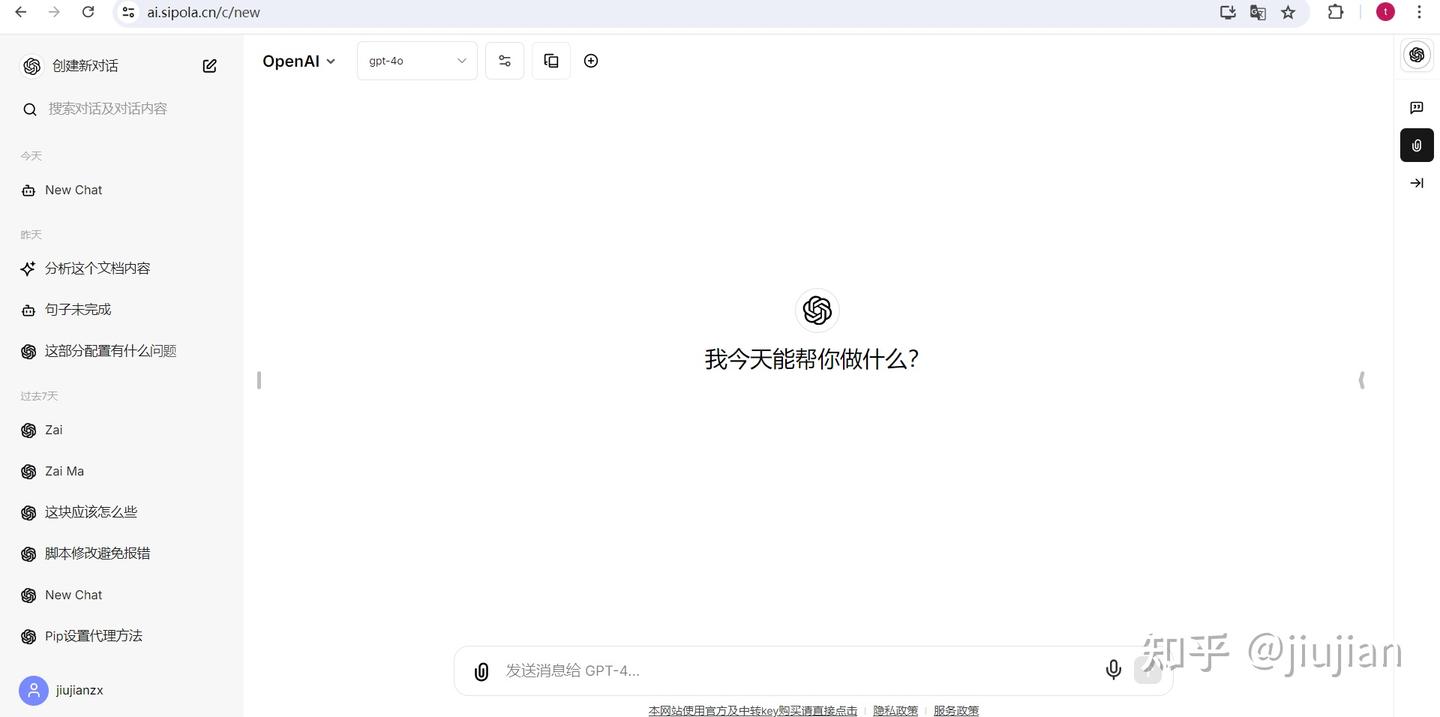Click the send message button
This screenshot has width=1440, height=717.
pyautogui.click(x=1147, y=670)
